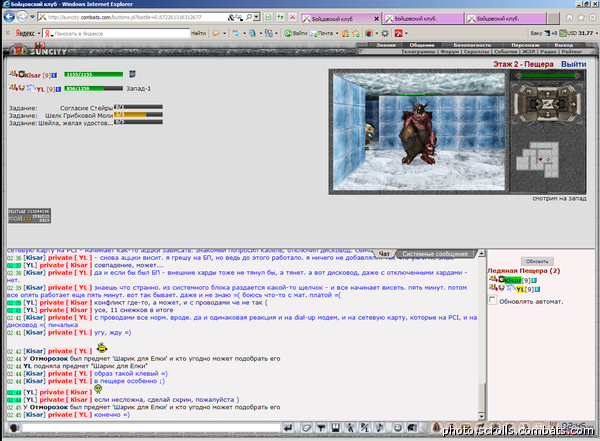
Task: Click the 'Выйти' link to leave cave
Action: (574, 64)
